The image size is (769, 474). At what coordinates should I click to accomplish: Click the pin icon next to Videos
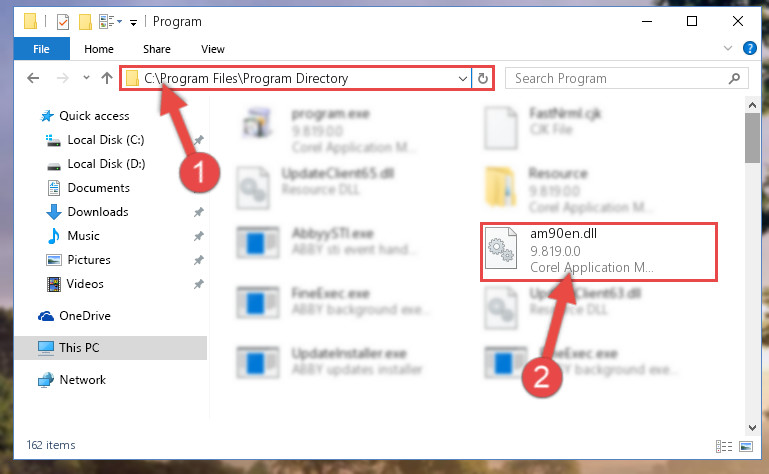pos(198,284)
